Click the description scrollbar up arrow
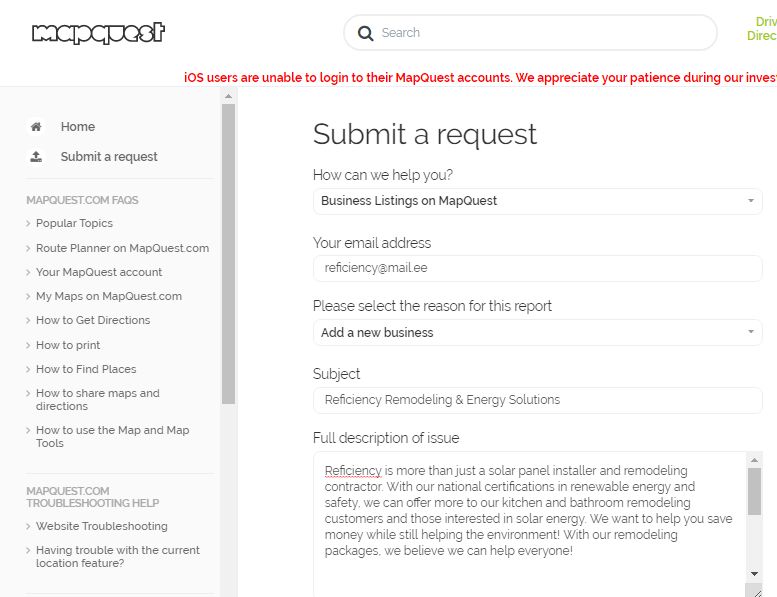Screen dimensions: 777x597 point(754,460)
